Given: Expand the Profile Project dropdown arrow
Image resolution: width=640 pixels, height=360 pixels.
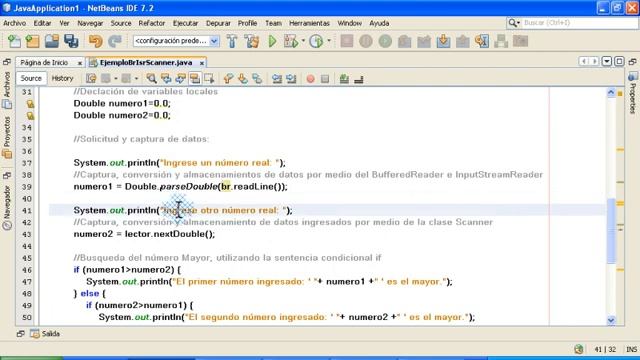Looking at the screenshot, I should (329, 41).
